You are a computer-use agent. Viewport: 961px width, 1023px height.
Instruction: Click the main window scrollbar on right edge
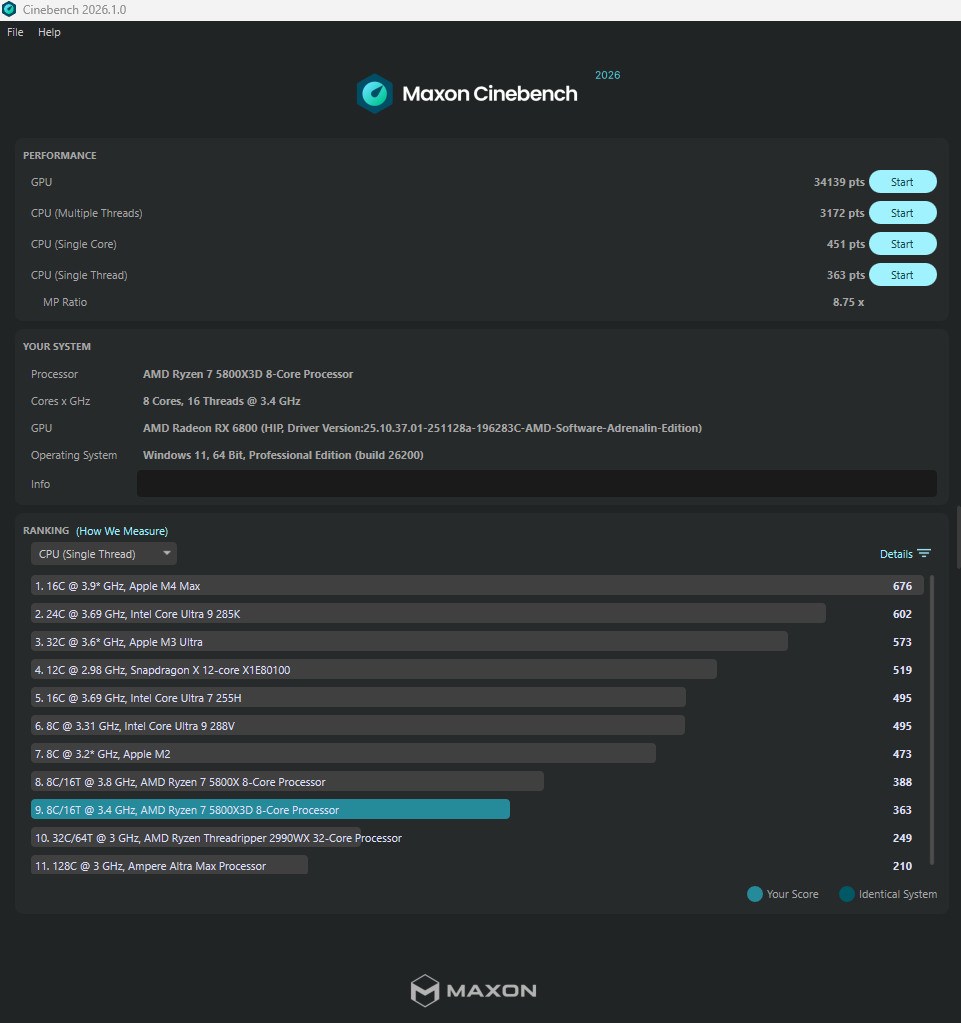point(958,536)
